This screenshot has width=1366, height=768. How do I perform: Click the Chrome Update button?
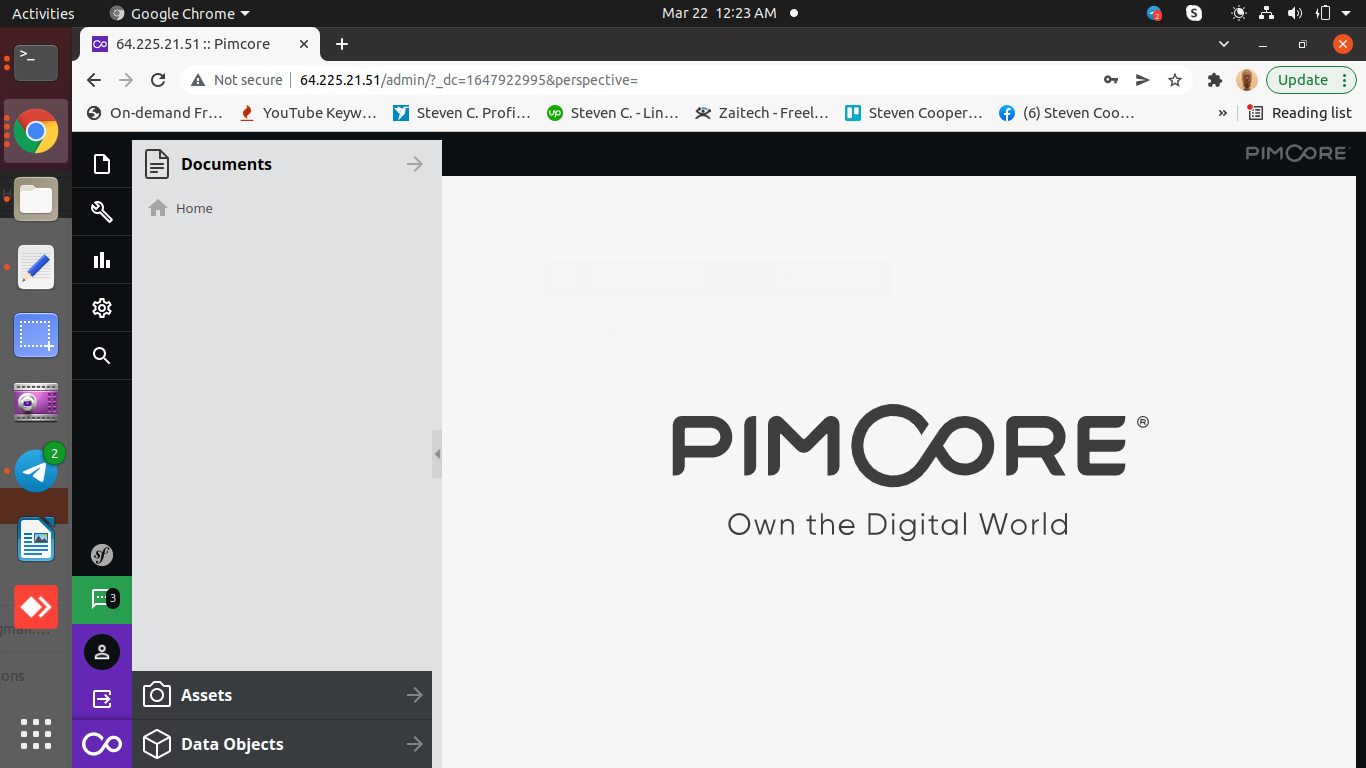click(x=1303, y=80)
